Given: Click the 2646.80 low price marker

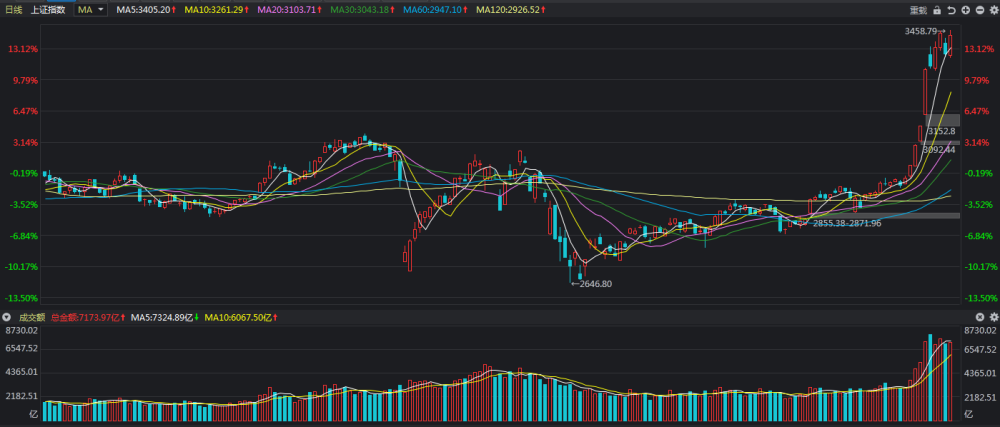Looking at the screenshot, I should (x=592, y=284).
